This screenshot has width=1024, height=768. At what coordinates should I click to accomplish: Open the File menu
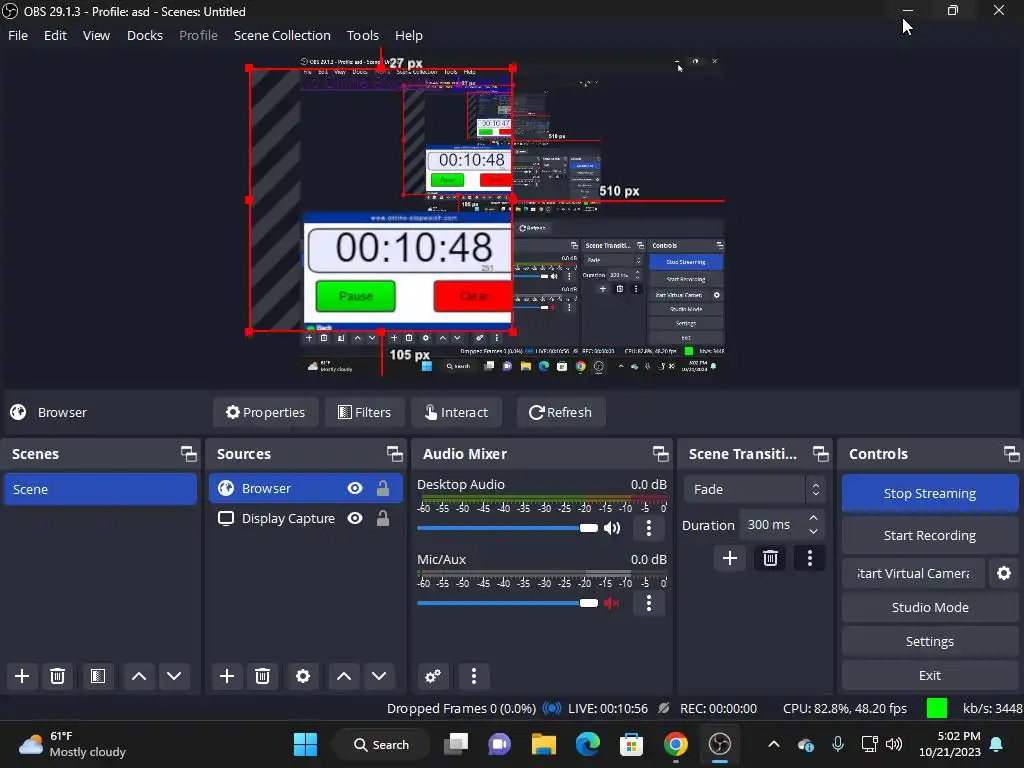click(x=18, y=35)
